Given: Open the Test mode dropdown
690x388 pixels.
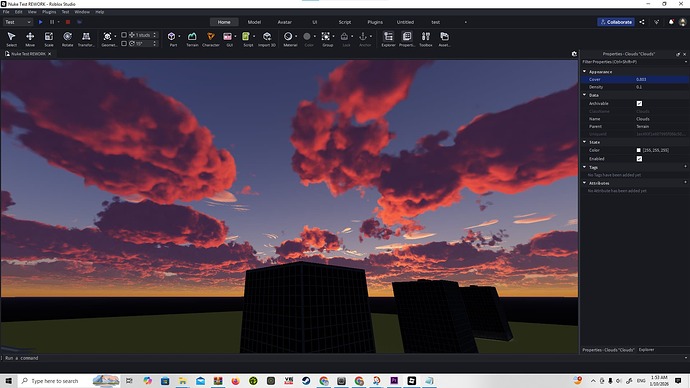Looking at the screenshot, I should [18, 22].
